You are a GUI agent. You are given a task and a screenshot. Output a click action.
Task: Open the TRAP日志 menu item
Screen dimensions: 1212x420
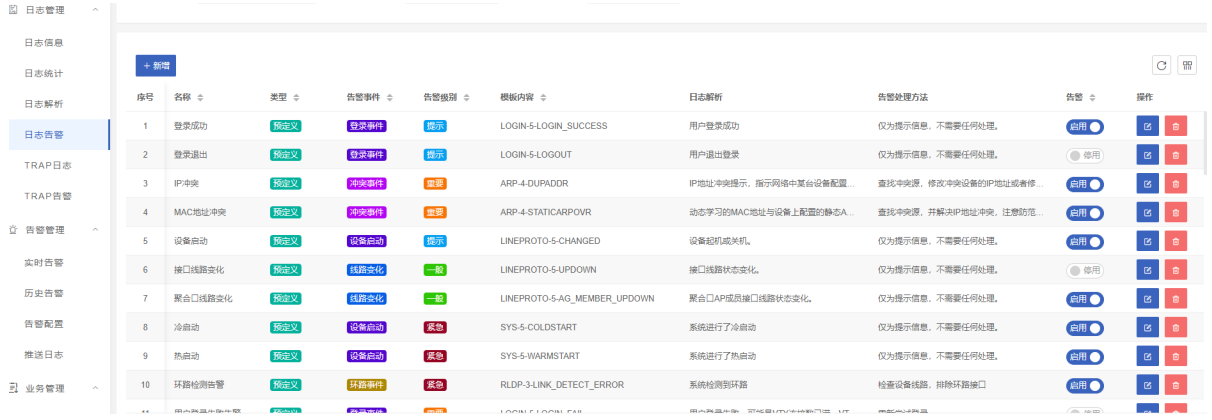pyautogui.click(x=47, y=165)
